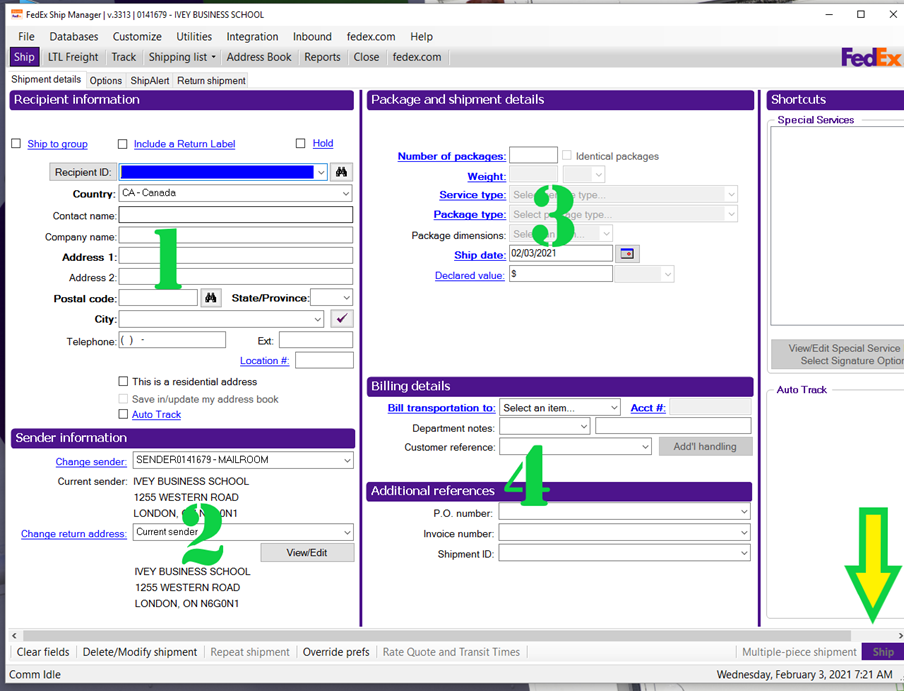This screenshot has width=904, height=691.
Task: Open the Change sender dropdown
Action: click(347, 460)
